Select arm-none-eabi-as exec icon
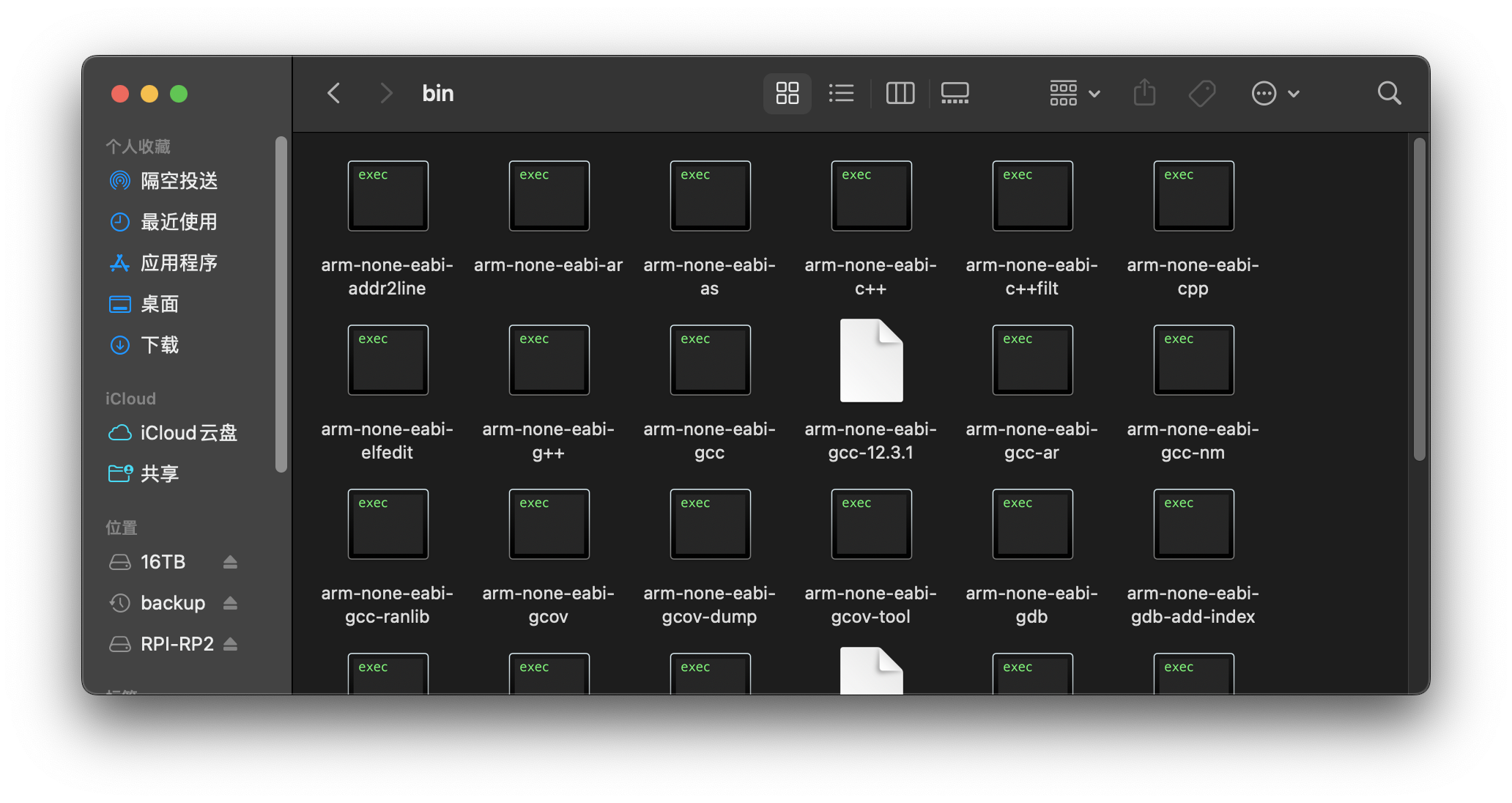Viewport: 1512px width, 803px height. (710, 196)
